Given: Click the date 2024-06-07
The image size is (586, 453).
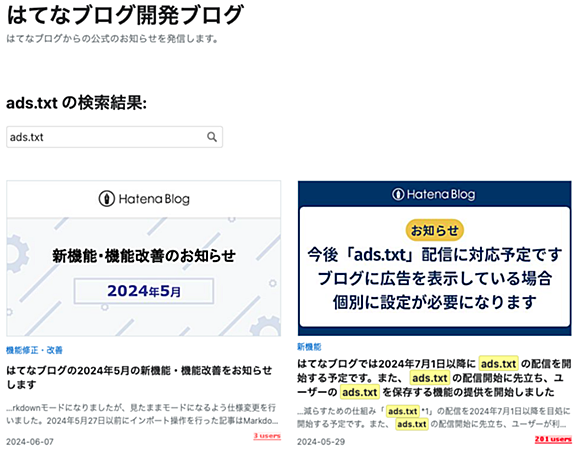Looking at the screenshot, I should [30, 442].
